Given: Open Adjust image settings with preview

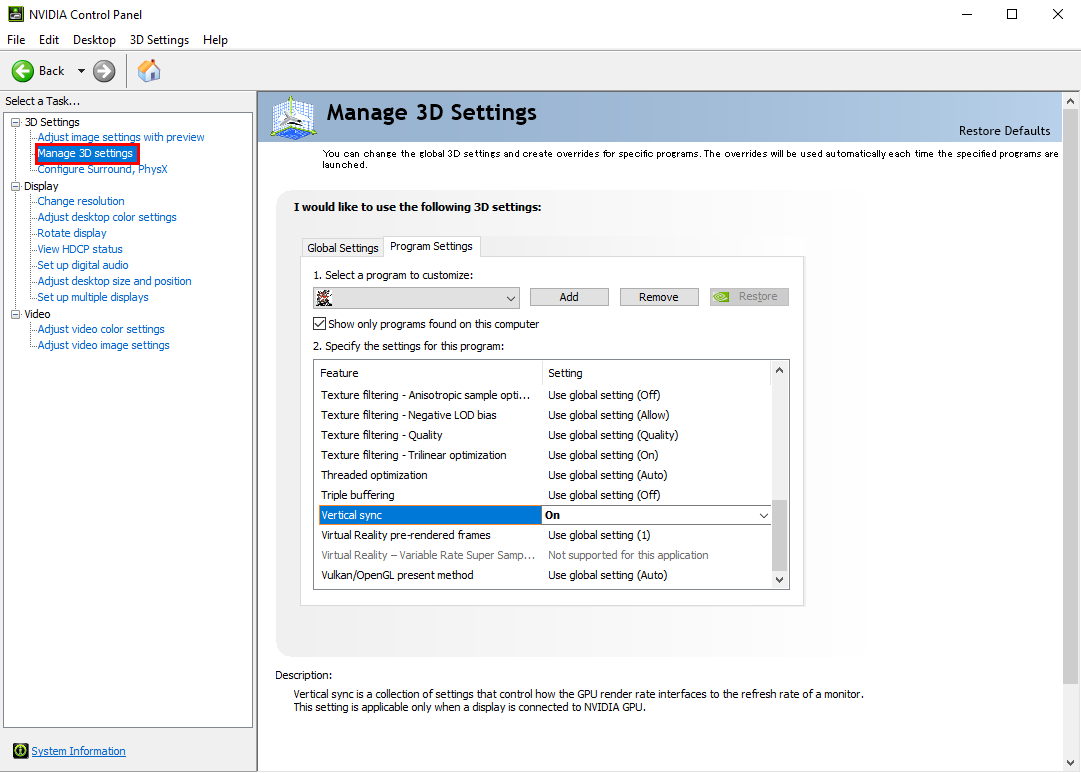Looking at the screenshot, I should point(121,137).
